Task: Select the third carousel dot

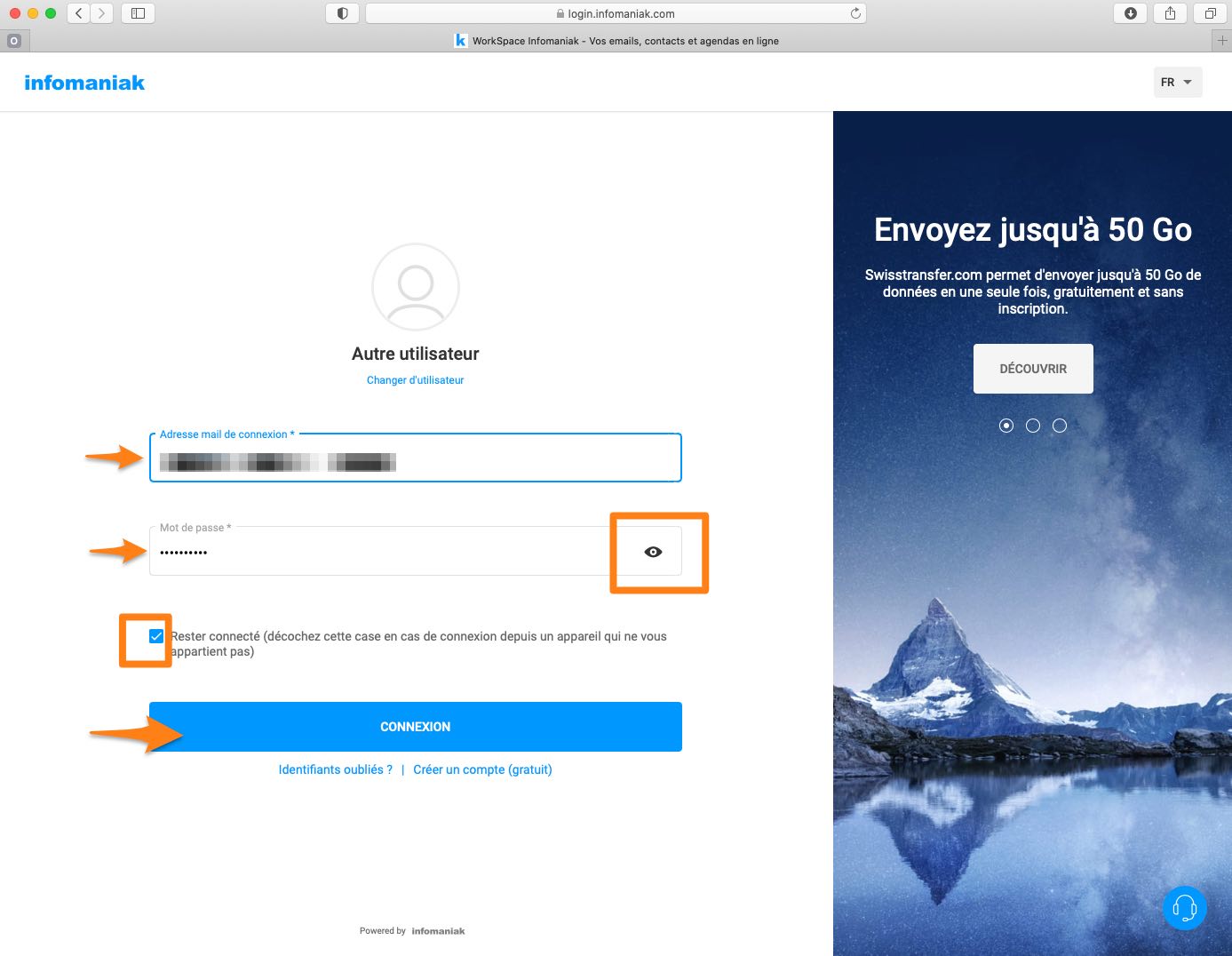Action: tap(1060, 426)
